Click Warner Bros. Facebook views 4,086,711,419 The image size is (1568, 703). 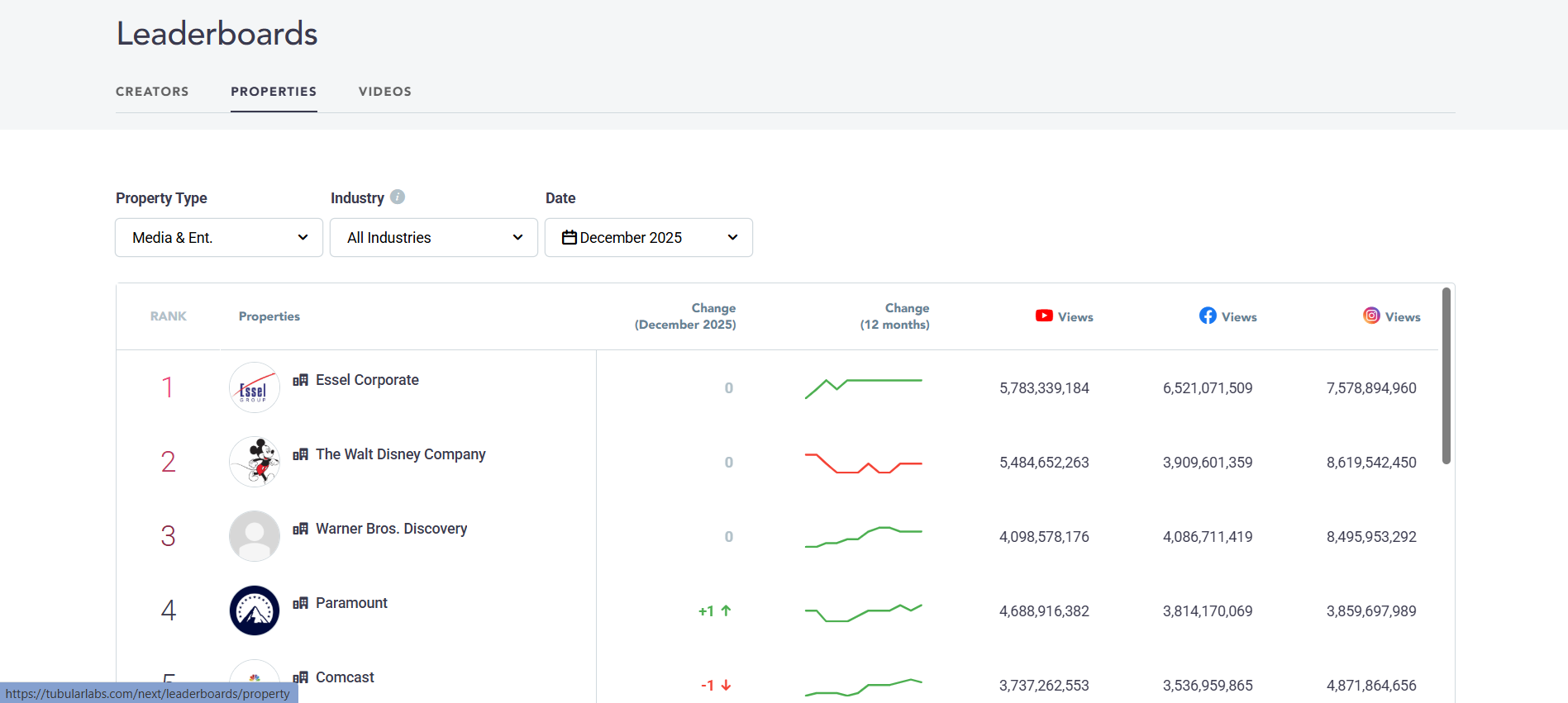tap(1208, 537)
